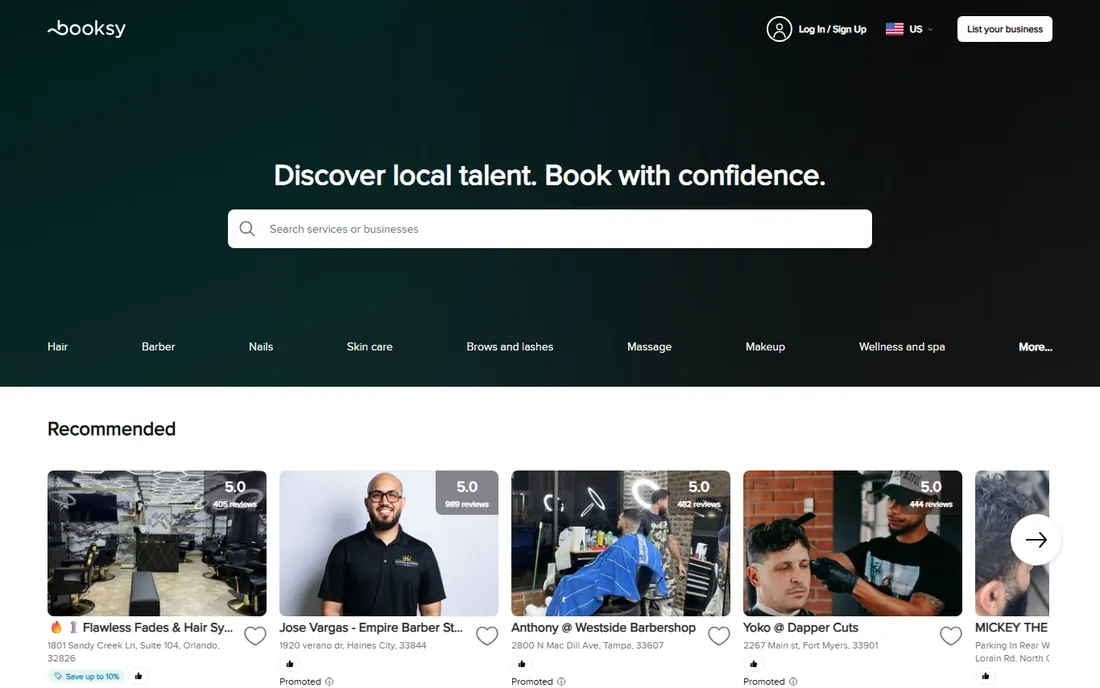Click Jose Vargas 989 reviews badge

tap(467, 493)
